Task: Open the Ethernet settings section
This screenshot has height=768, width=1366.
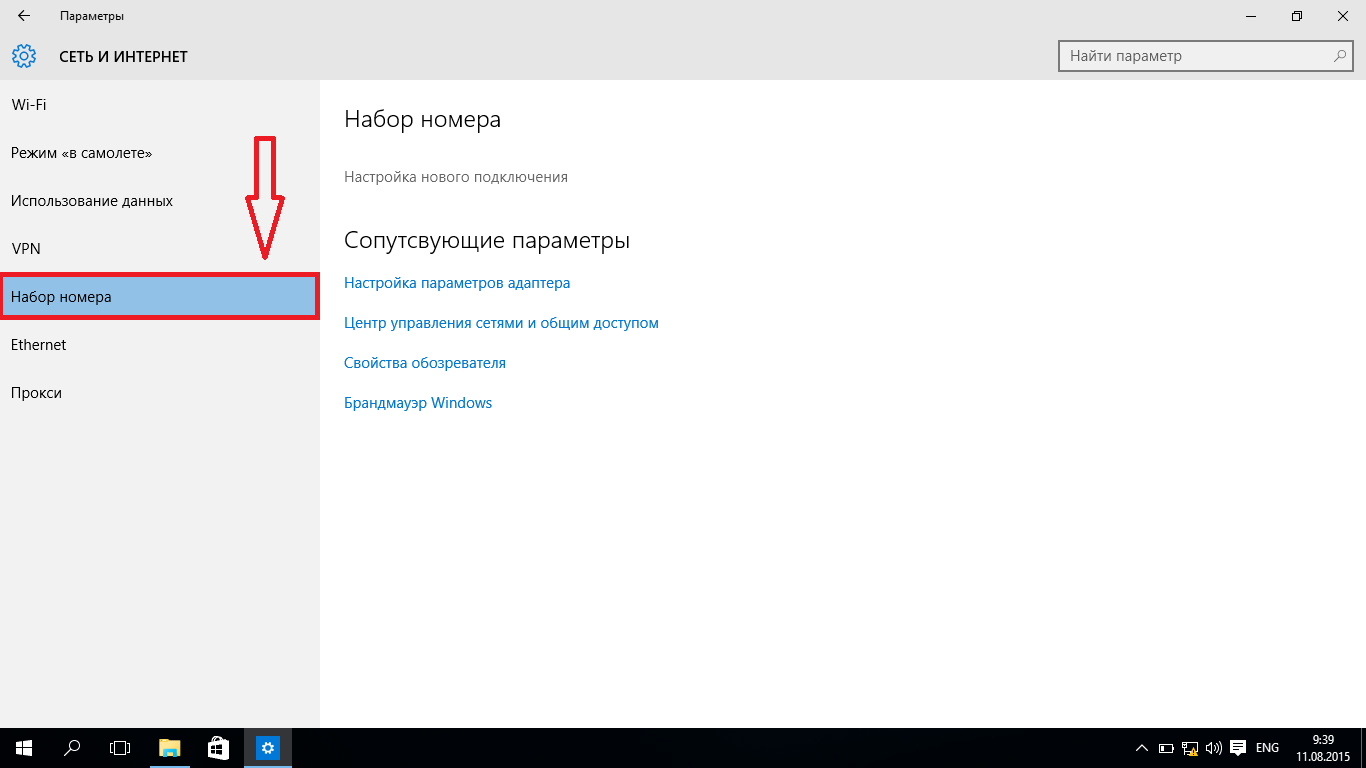Action: click(160, 345)
